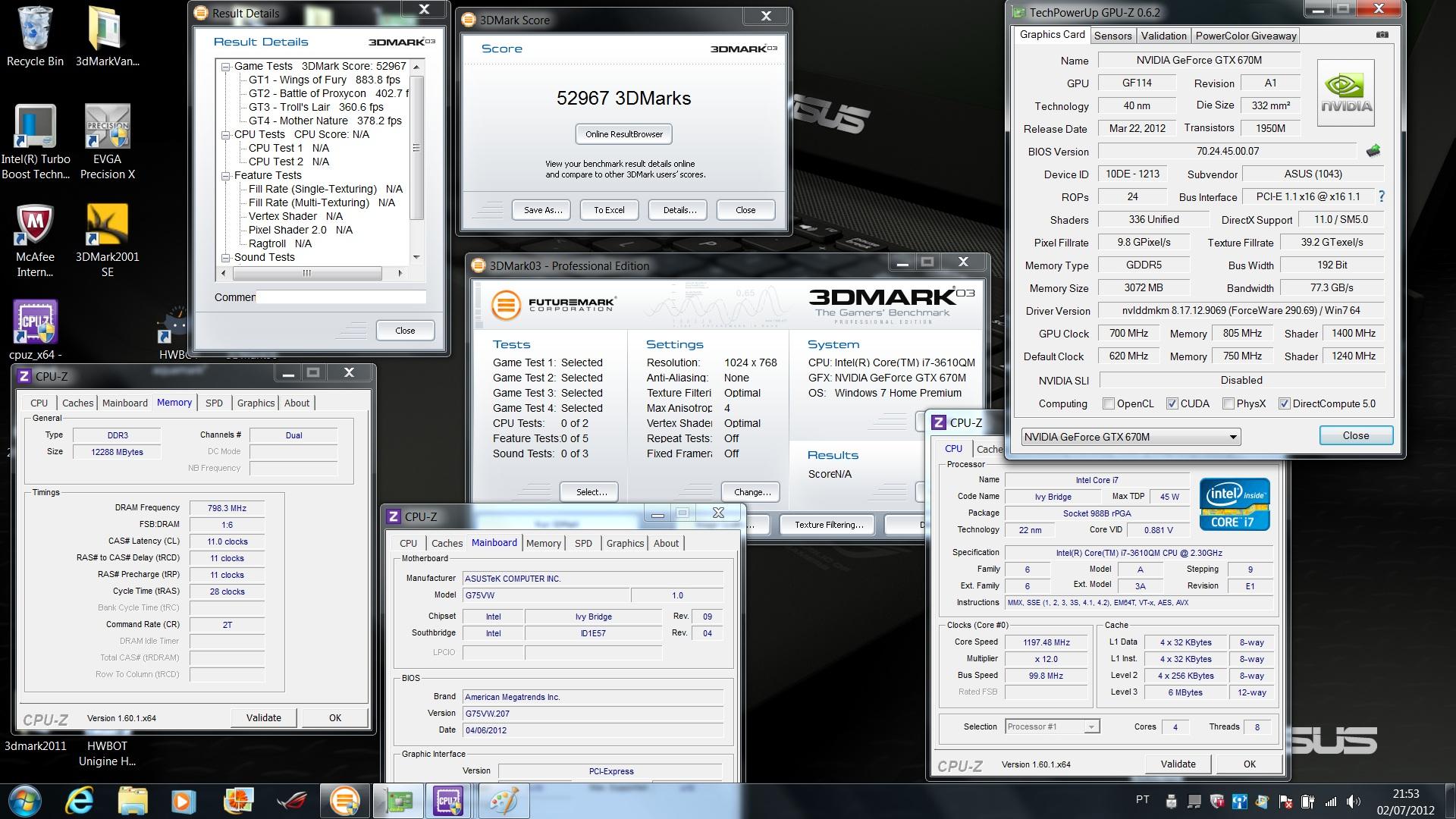
Task: Open Paint from the taskbar
Action: [504, 801]
